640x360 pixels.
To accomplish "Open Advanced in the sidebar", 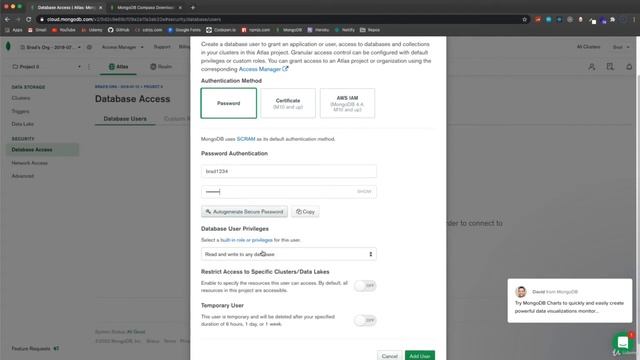I will [x=22, y=176].
